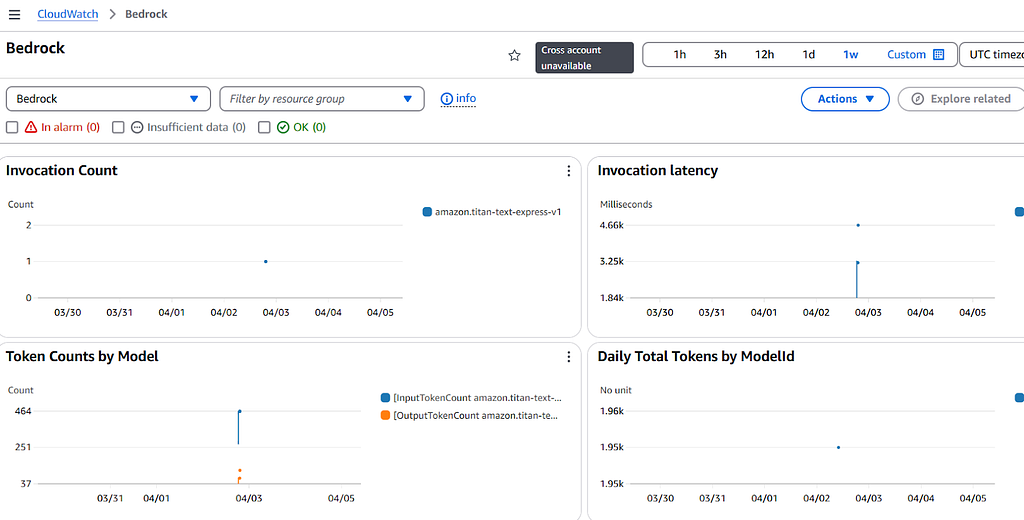The width and height of the screenshot is (1024, 520).
Task: Click the Milliseconds unit label
Action: (626, 204)
